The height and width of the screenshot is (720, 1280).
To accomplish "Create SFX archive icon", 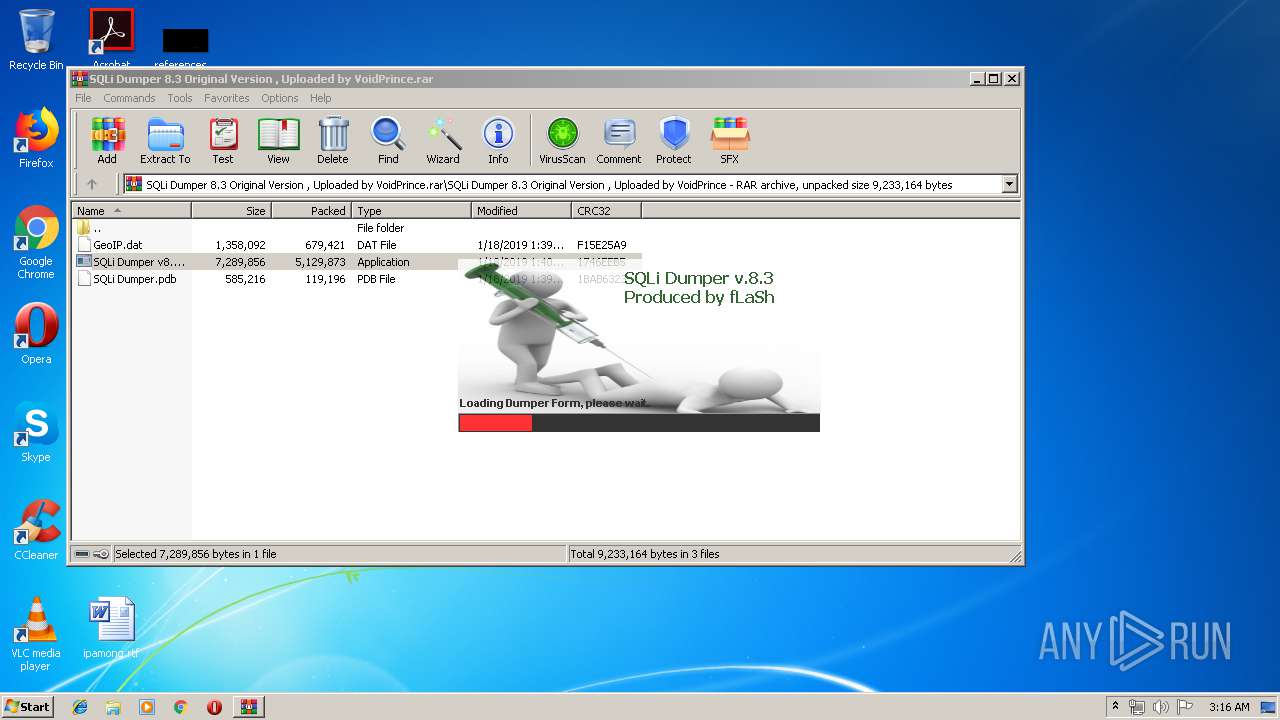I will click(x=730, y=140).
